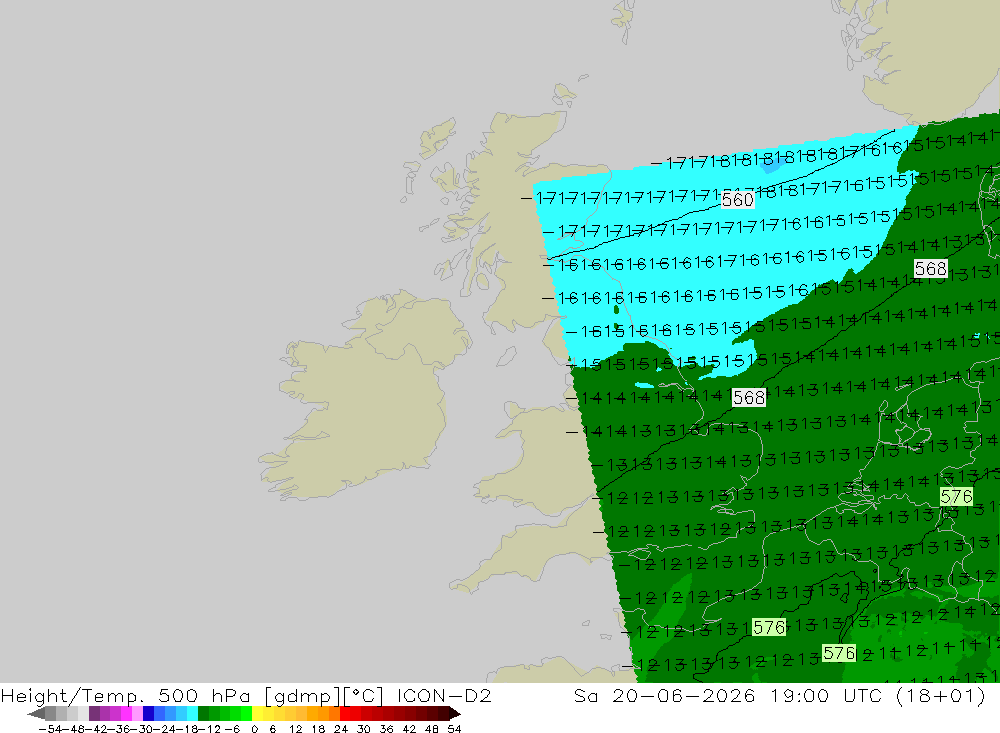The image size is (1000, 733).
Task: Click the 560 contour label
Action: point(737,200)
